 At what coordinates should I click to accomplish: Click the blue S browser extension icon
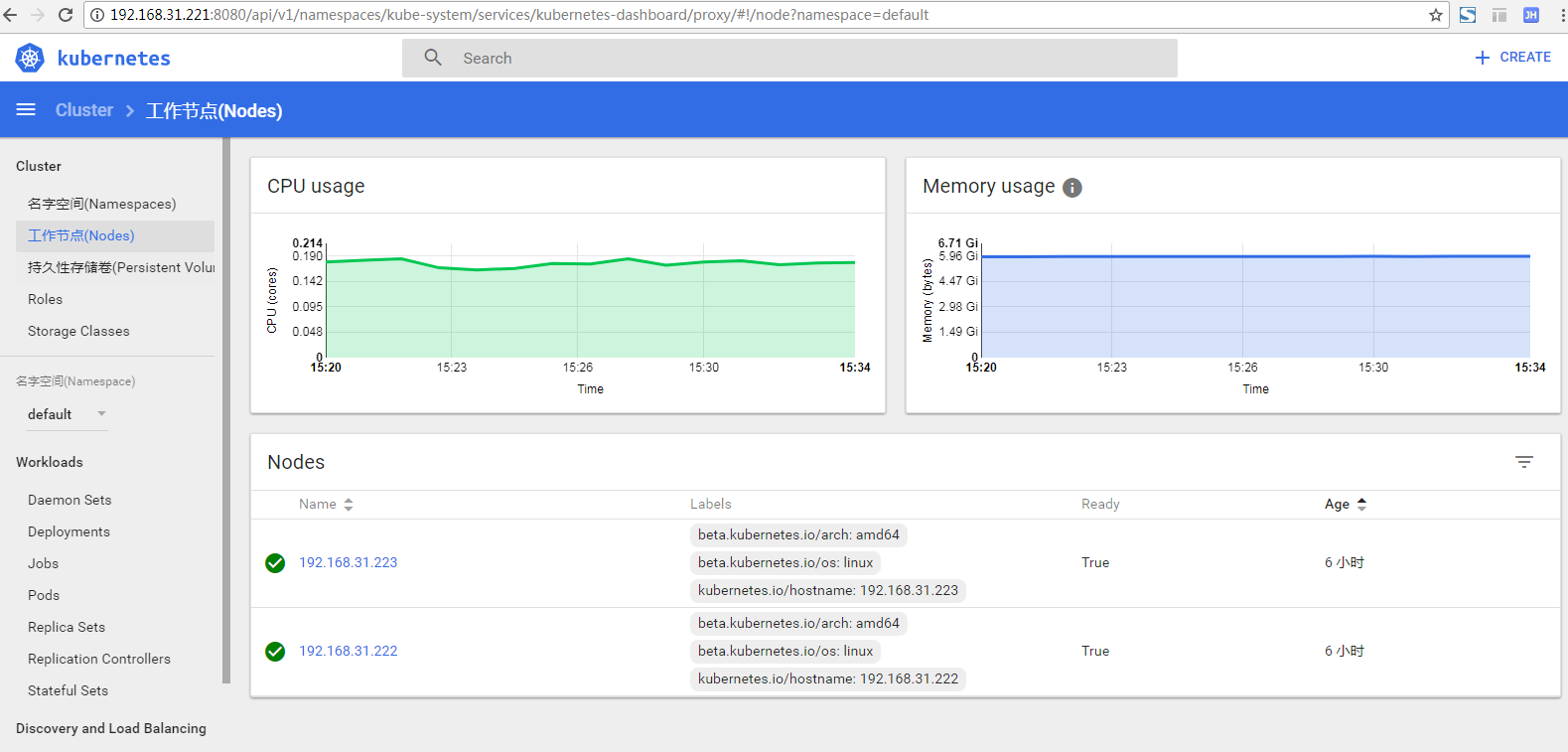pos(1468,15)
